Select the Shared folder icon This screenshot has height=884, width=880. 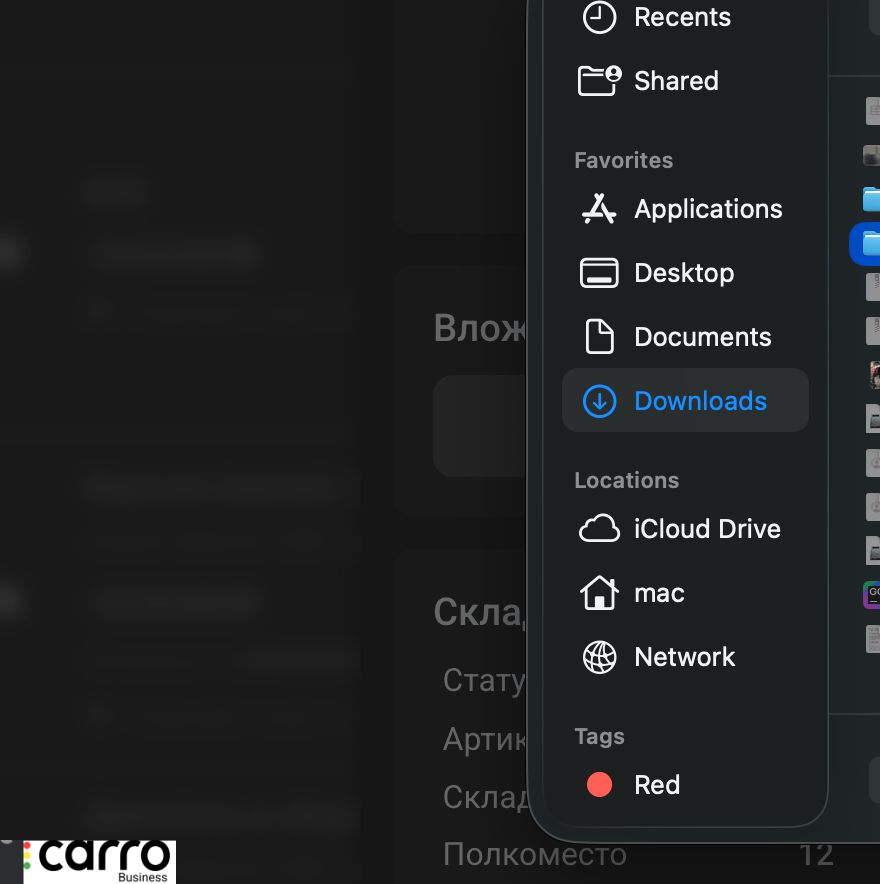pos(600,81)
